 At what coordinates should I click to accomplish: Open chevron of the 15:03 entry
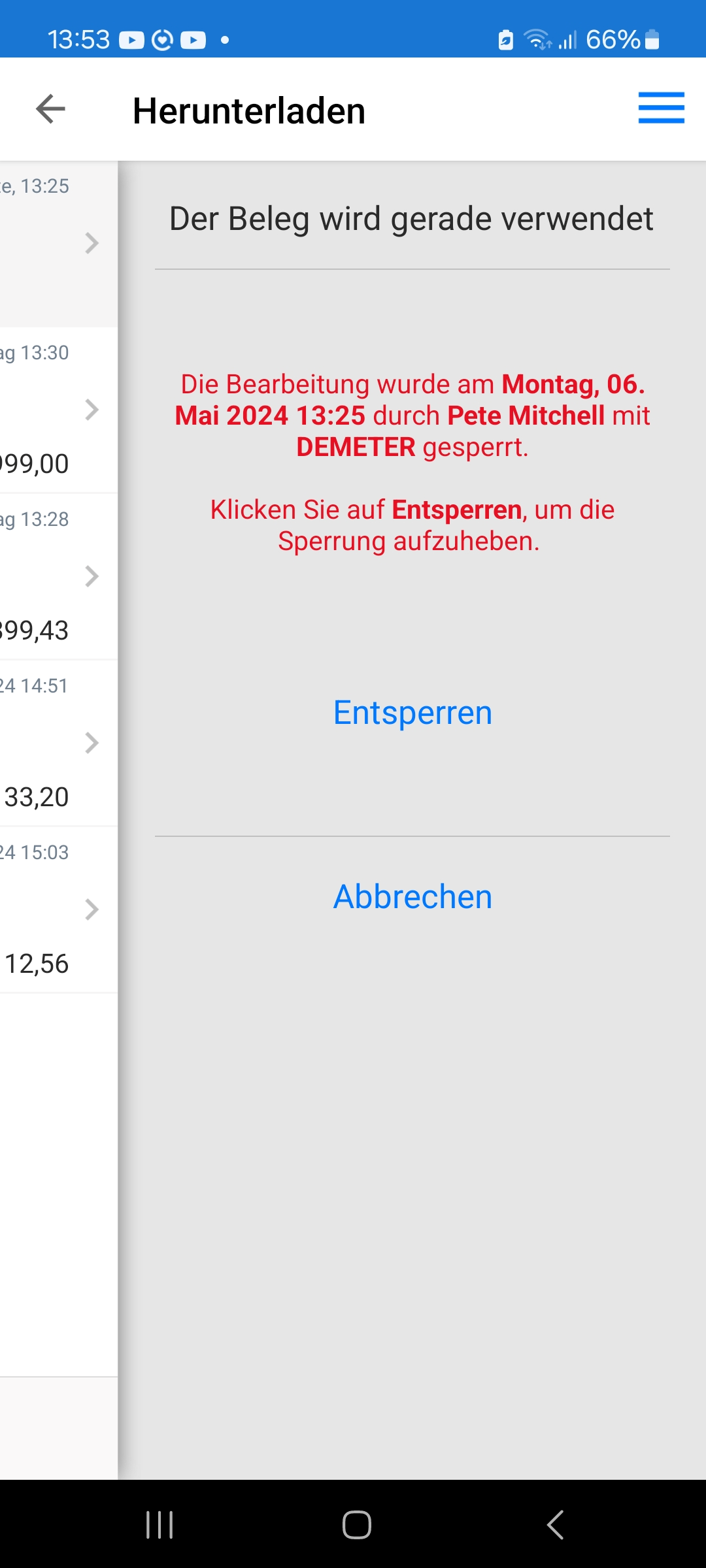tap(92, 909)
